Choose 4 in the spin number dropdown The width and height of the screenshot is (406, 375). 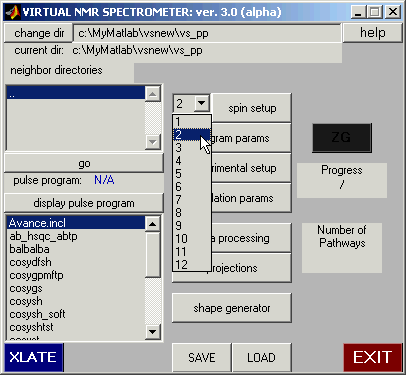pos(192,161)
